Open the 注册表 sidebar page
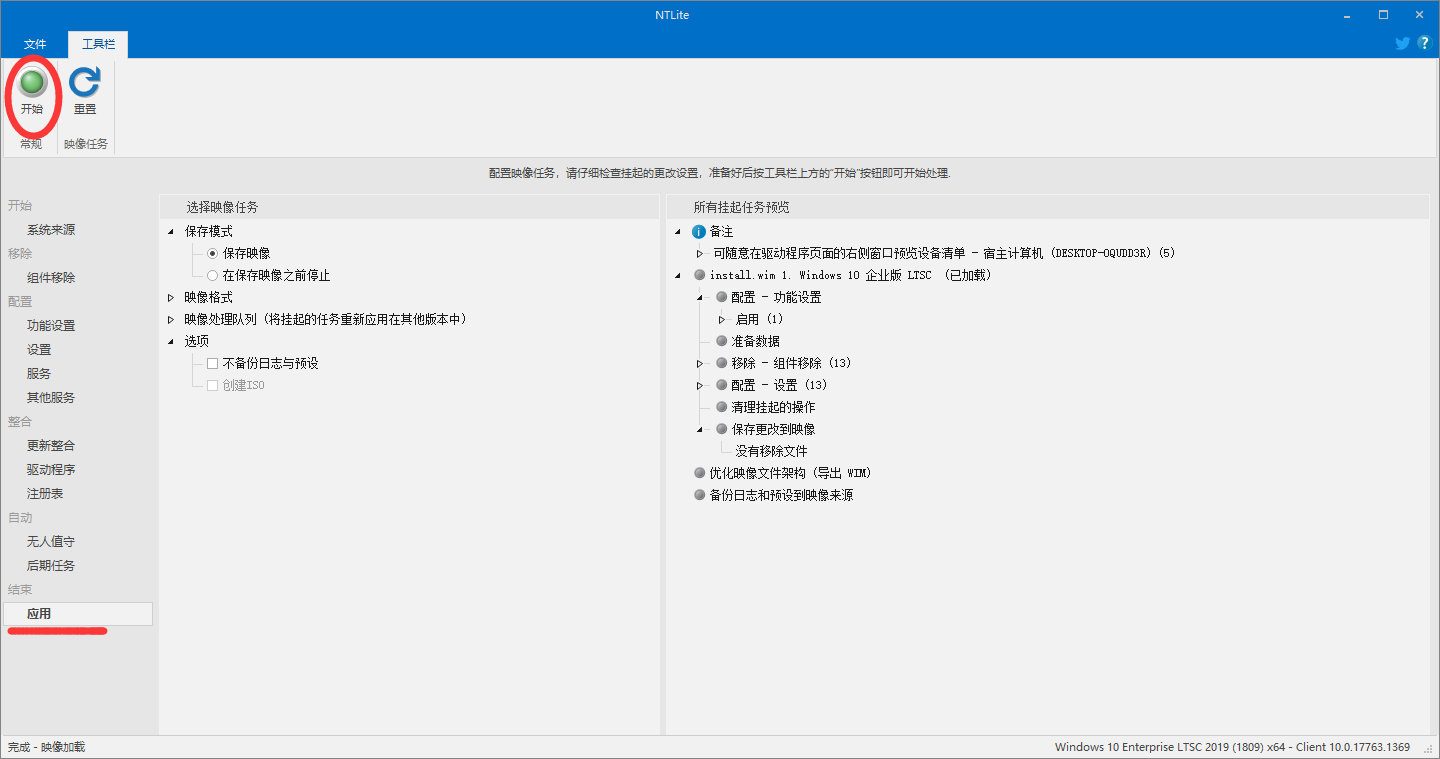This screenshot has width=1440, height=759. pyautogui.click(x=45, y=493)
